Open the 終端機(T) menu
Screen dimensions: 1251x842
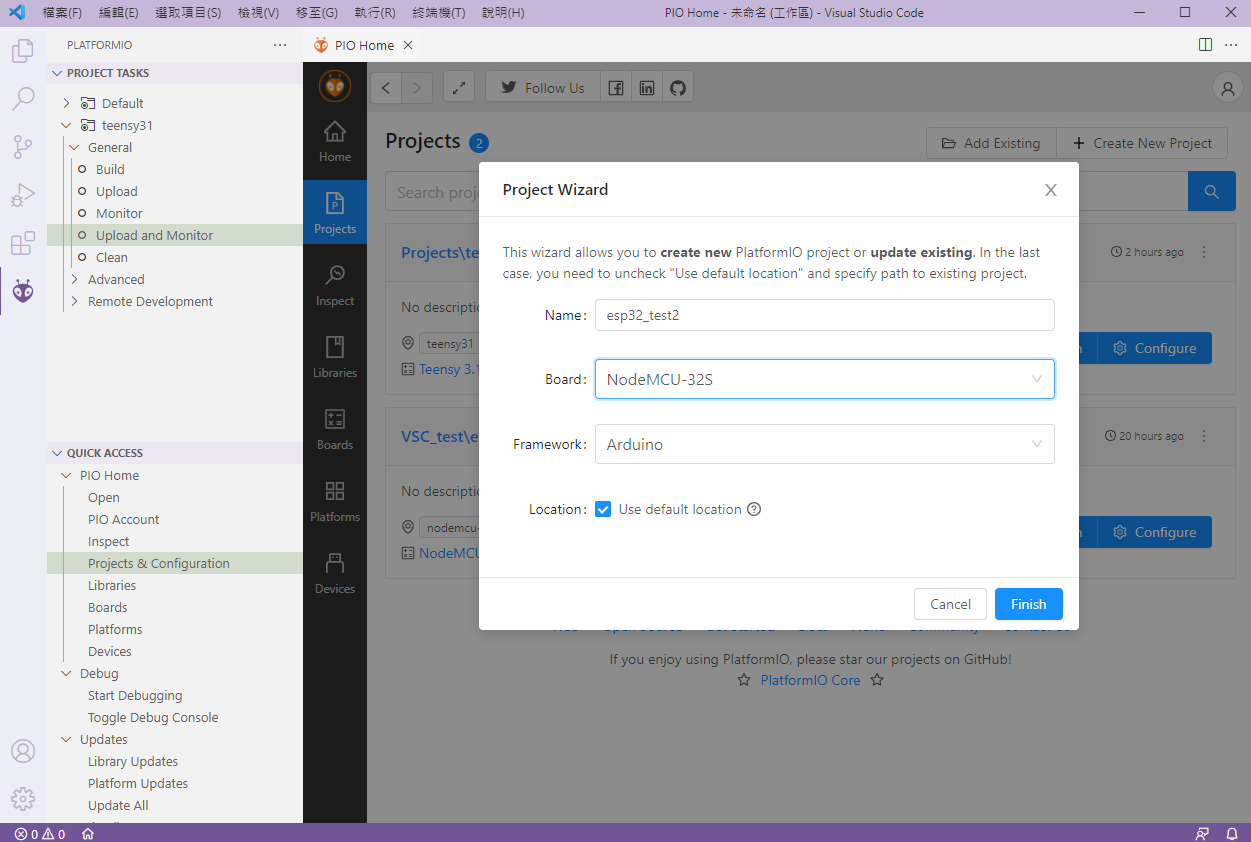pyautogui.click(x=439, y=13)
